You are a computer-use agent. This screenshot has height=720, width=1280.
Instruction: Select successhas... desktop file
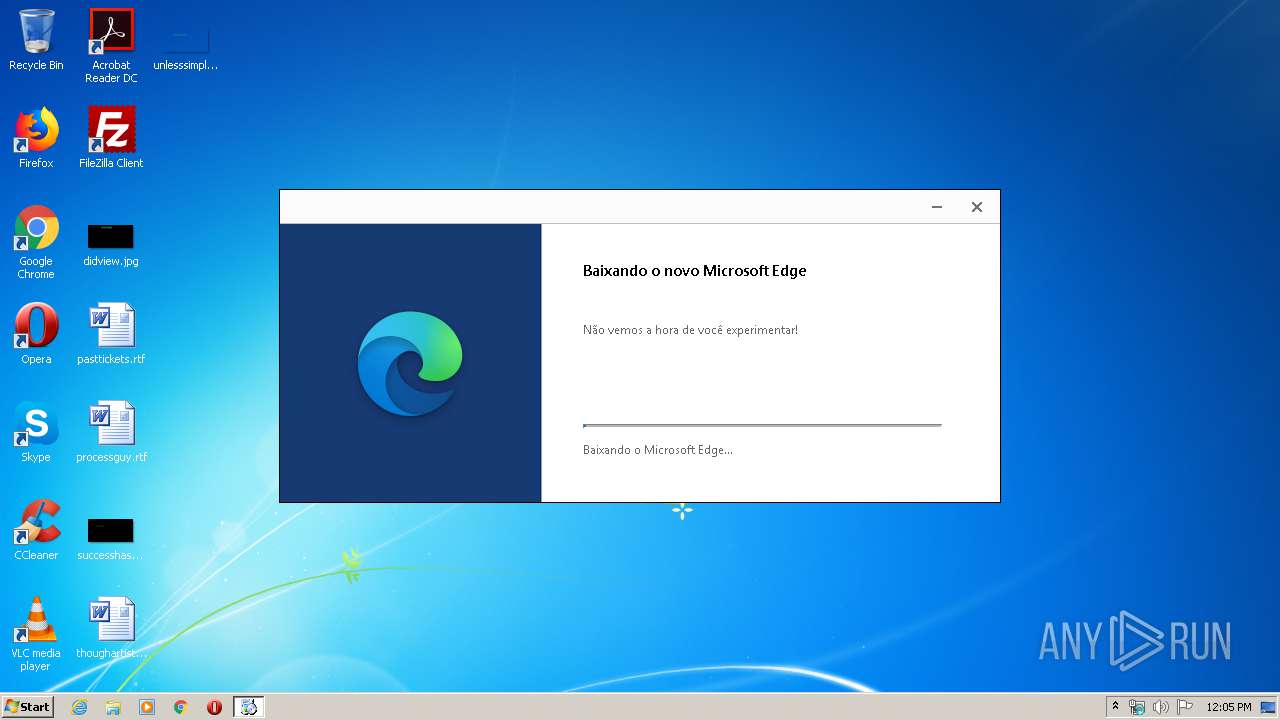[x=111, y=539]
